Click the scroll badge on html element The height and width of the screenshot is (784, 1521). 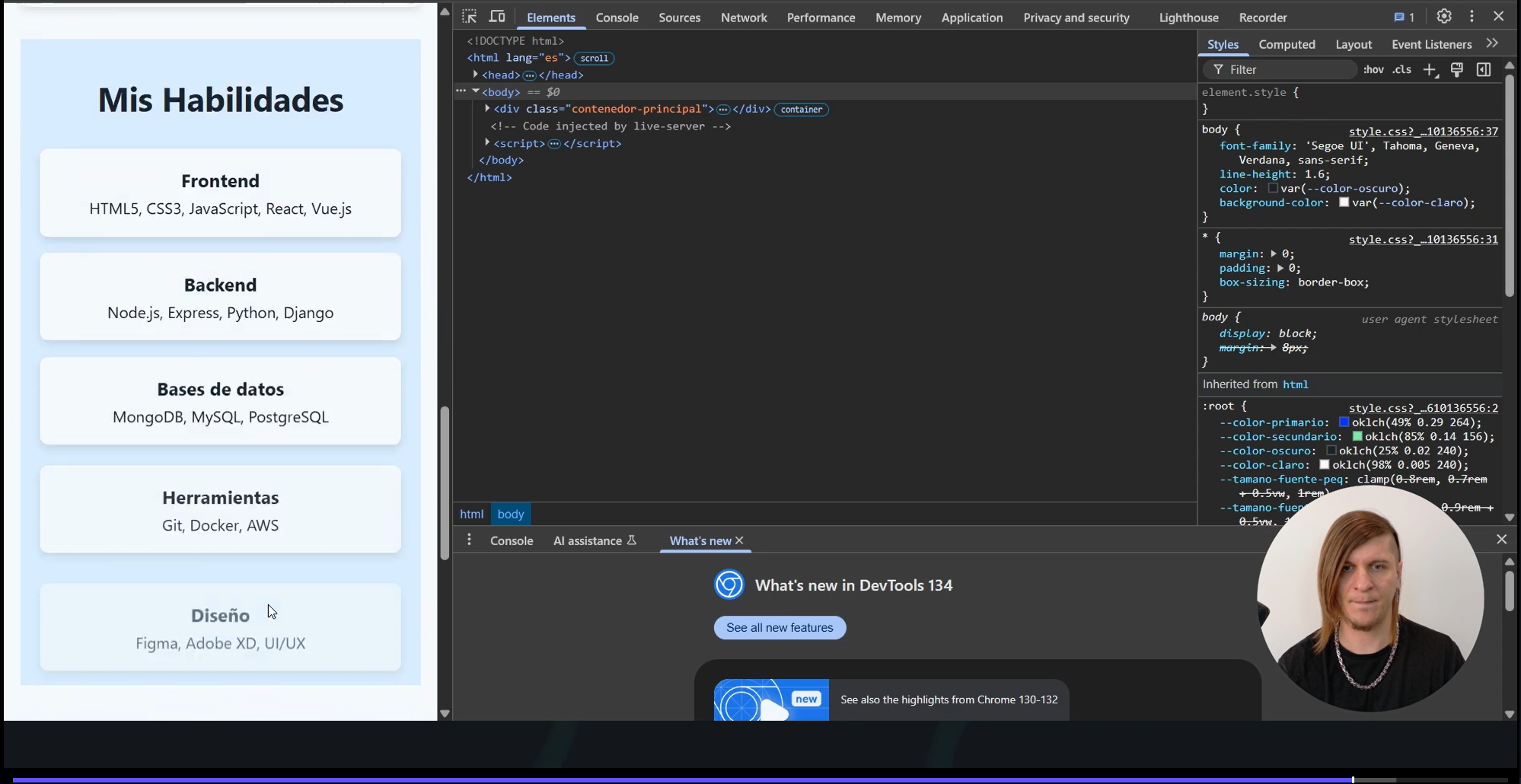coord(594,58)
